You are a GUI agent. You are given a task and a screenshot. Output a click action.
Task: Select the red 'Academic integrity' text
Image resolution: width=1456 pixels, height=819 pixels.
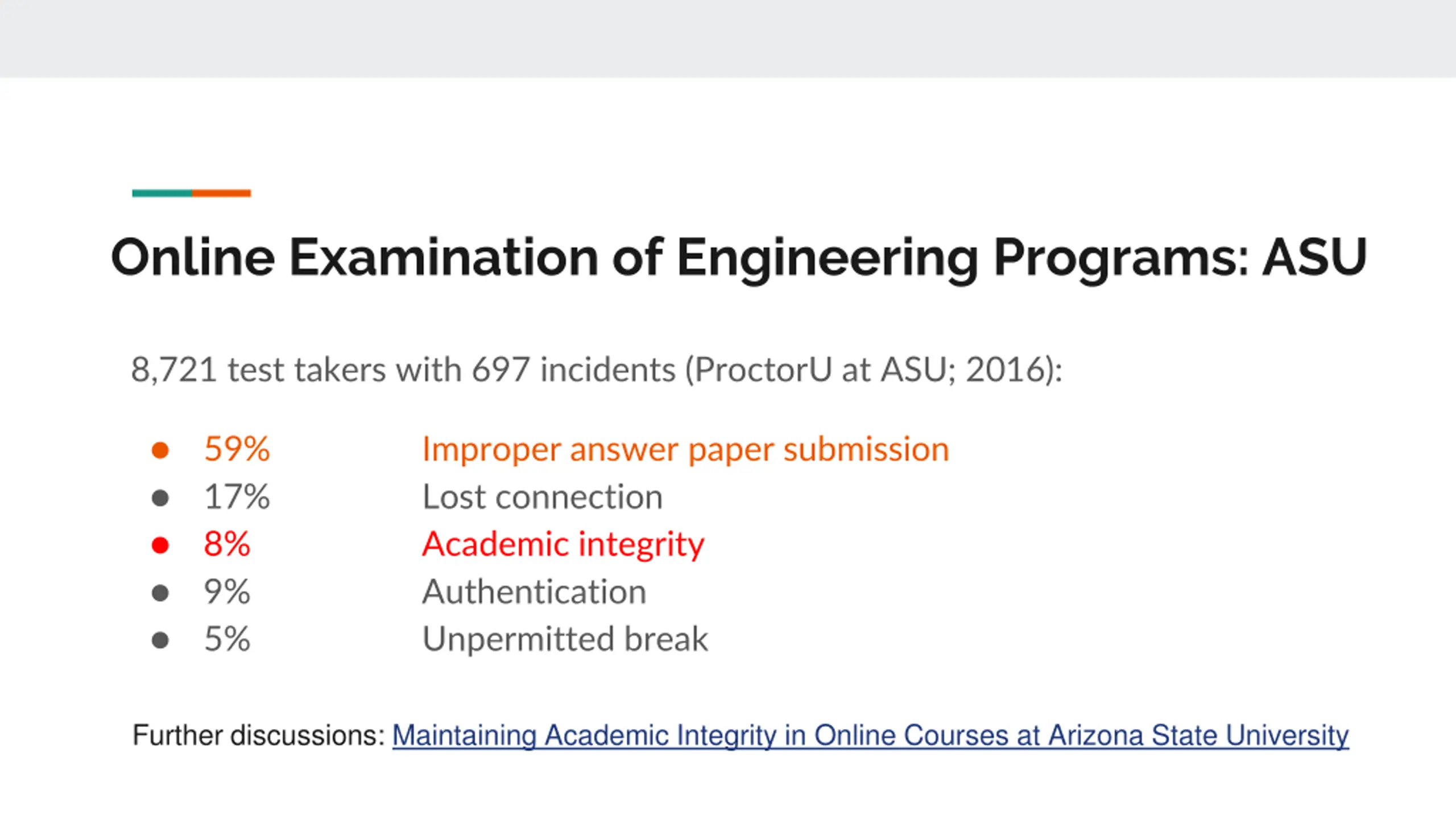coord(563,544)
